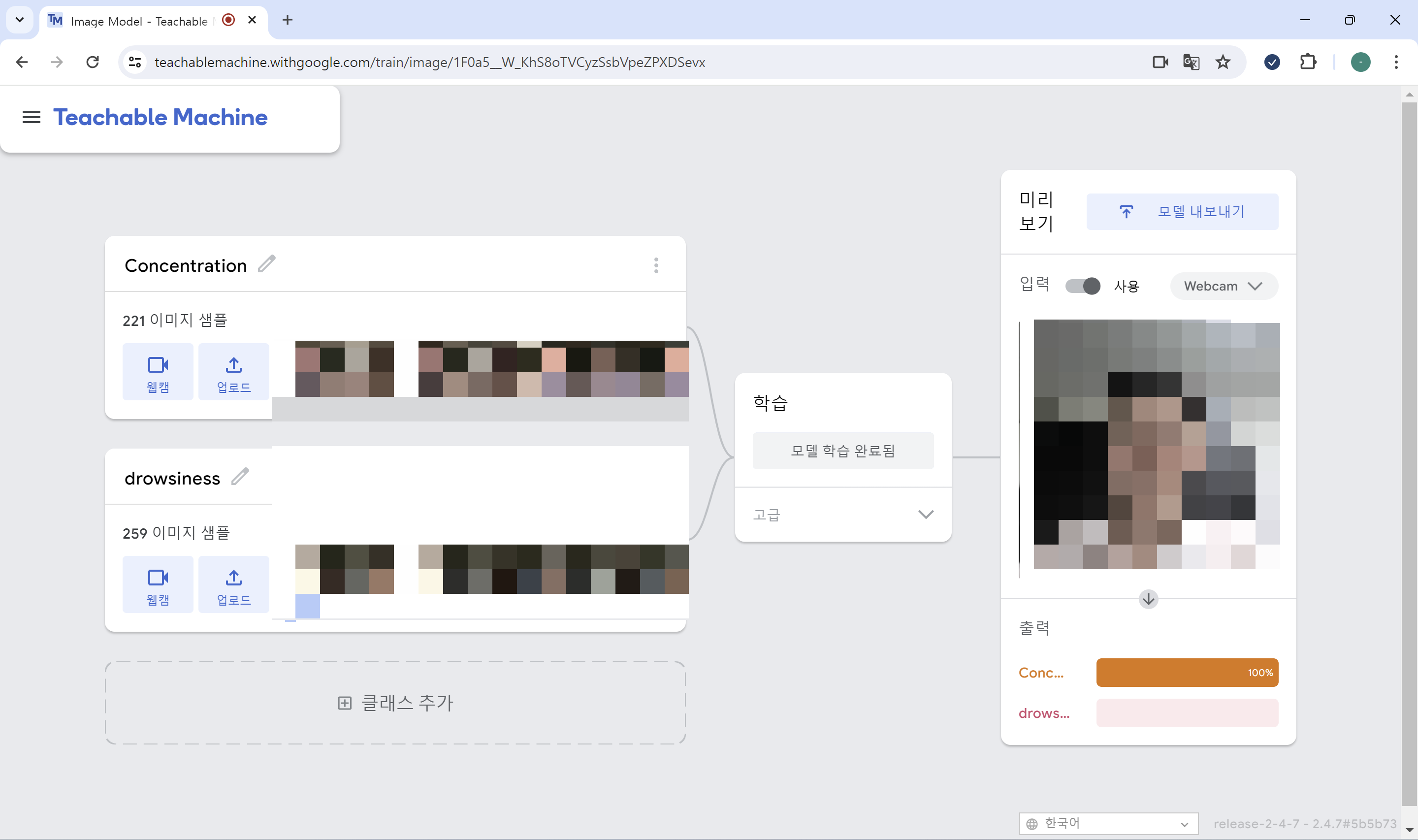Click the 미리보기 preview heading
Image resolution: width=1418 pixels, height=840 pixels.
click(1035, 211)
